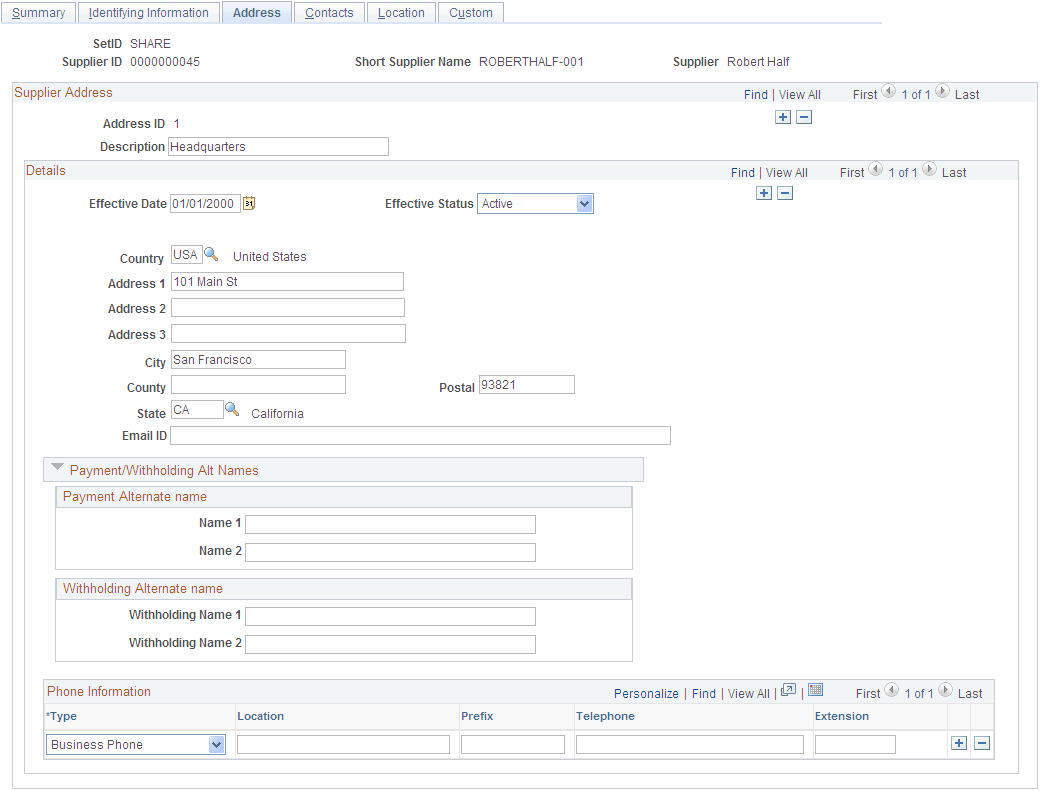Click inside the Email ID field
Screen dimensions: 1041x791
pyautogui.click(x=420, y=435)
